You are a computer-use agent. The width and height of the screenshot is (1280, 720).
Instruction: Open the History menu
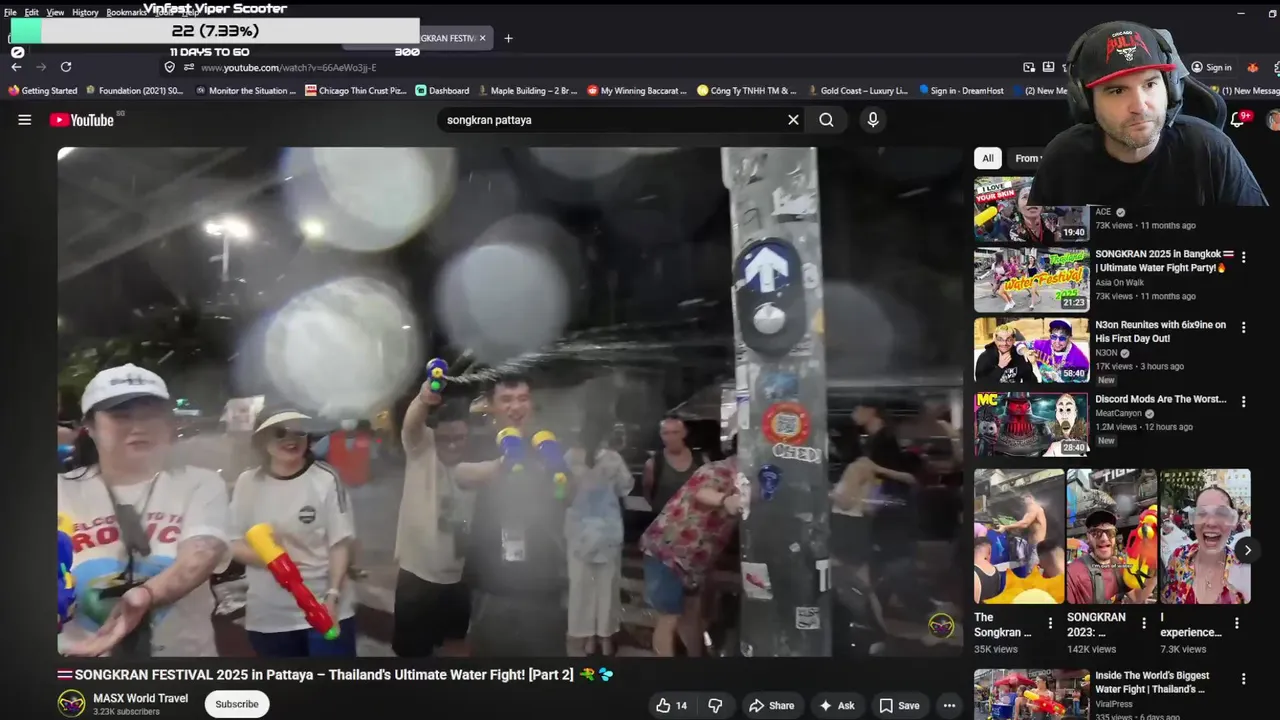click(x=85, y=12)
